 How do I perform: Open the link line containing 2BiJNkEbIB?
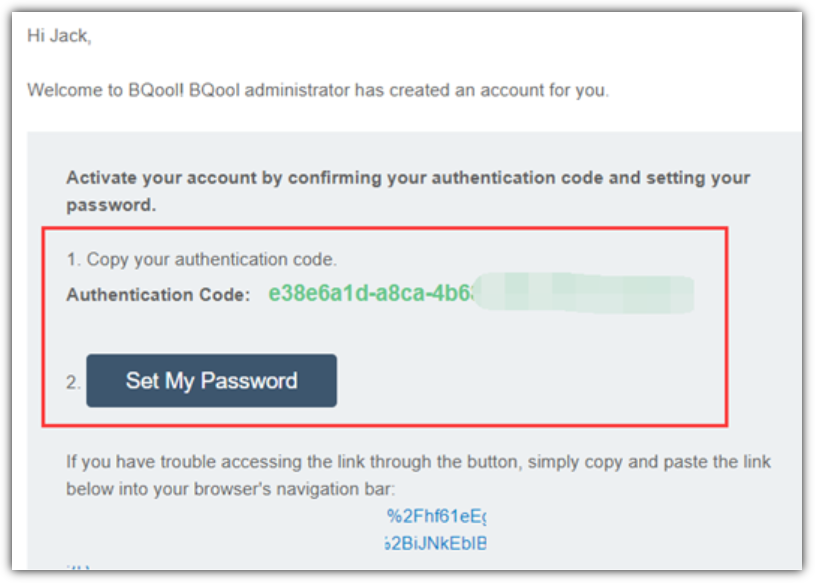436,543
